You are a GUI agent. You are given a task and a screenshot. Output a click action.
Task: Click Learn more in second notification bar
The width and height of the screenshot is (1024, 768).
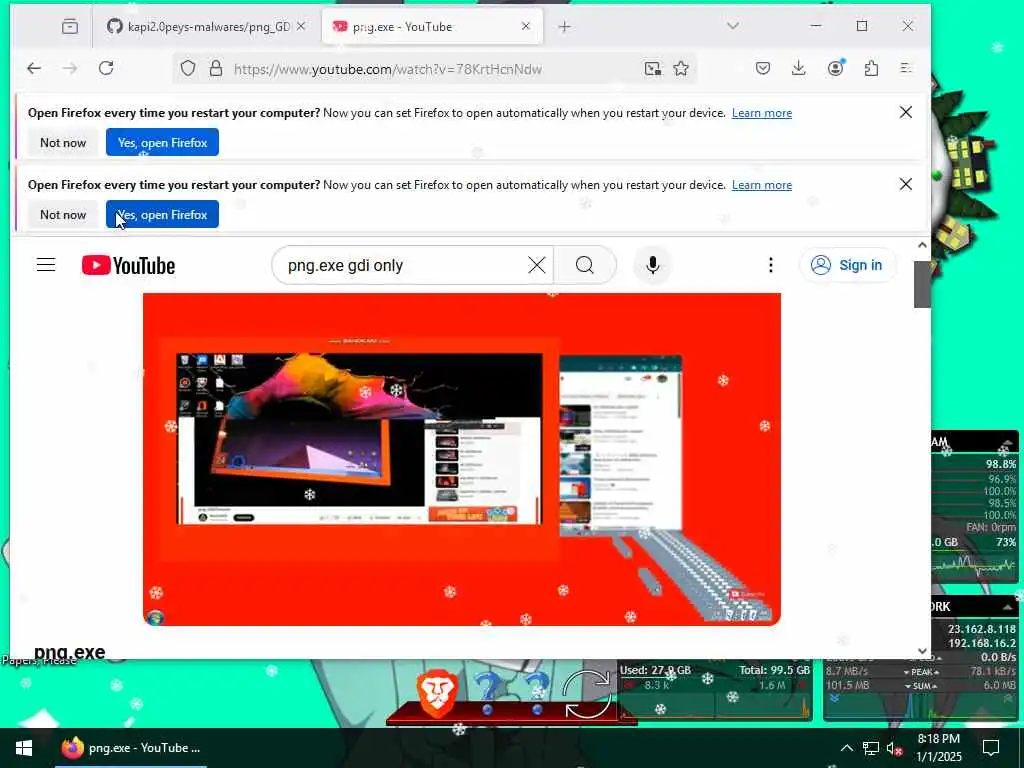coord(761,185)
